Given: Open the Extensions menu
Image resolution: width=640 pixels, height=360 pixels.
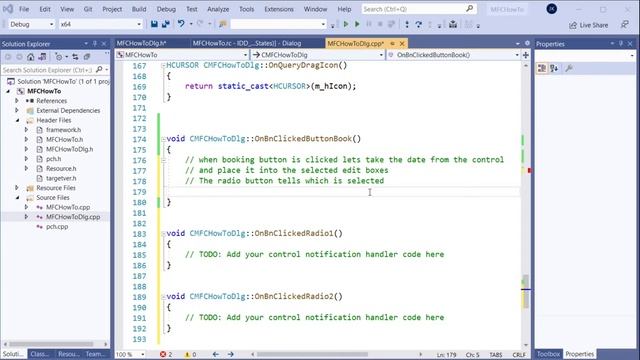Looking at the screenshot, I should pos(279,9).
